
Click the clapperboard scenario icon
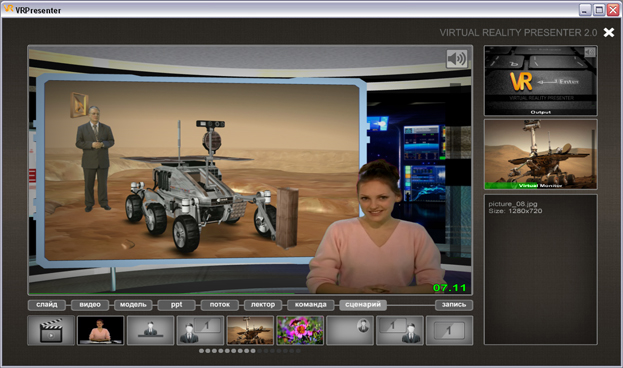(51, 330)
